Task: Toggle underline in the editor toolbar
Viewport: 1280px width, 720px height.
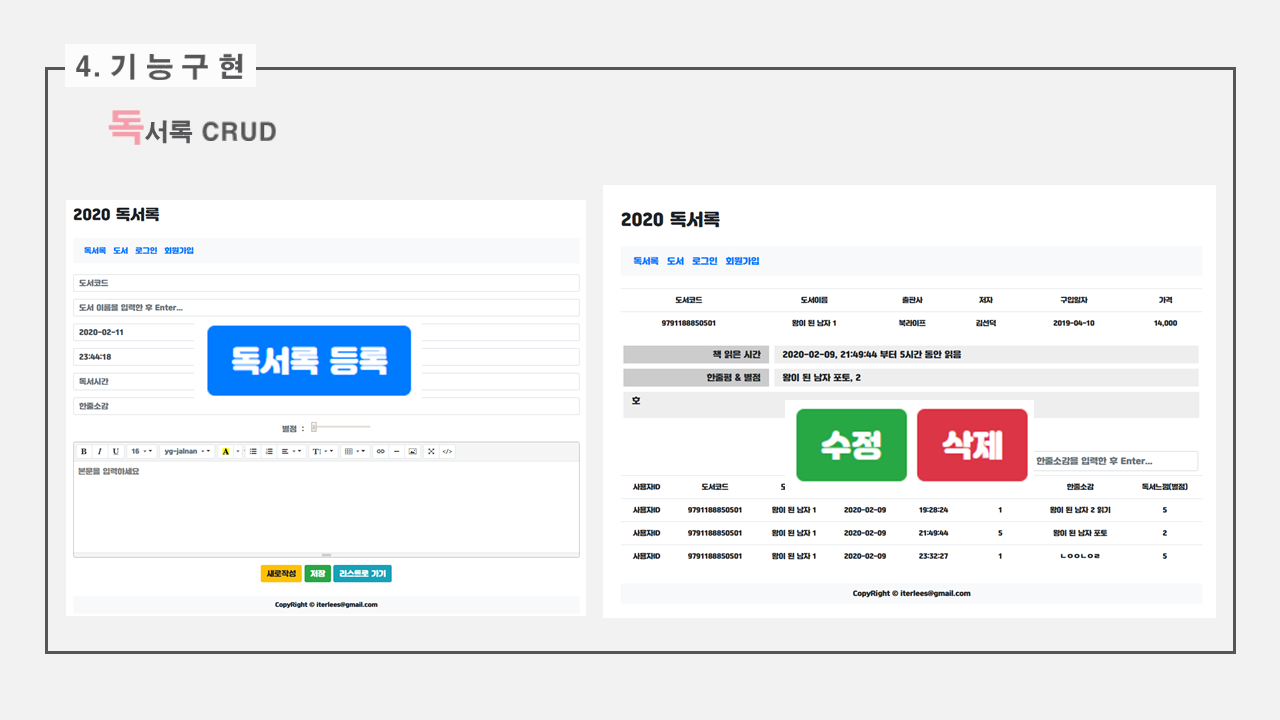Action: [115, 452]
